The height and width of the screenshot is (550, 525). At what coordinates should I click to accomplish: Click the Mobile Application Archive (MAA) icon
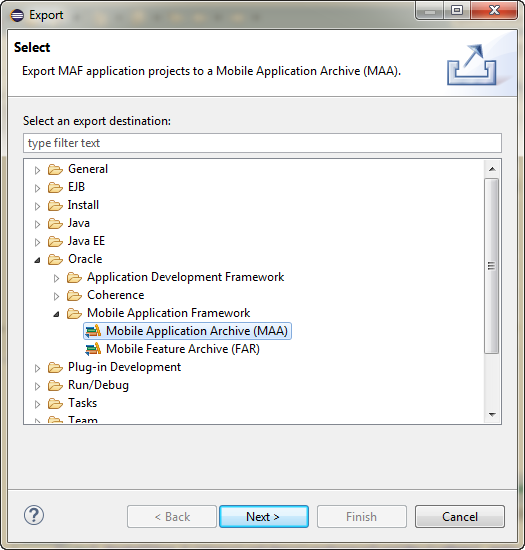pos(93,331)
